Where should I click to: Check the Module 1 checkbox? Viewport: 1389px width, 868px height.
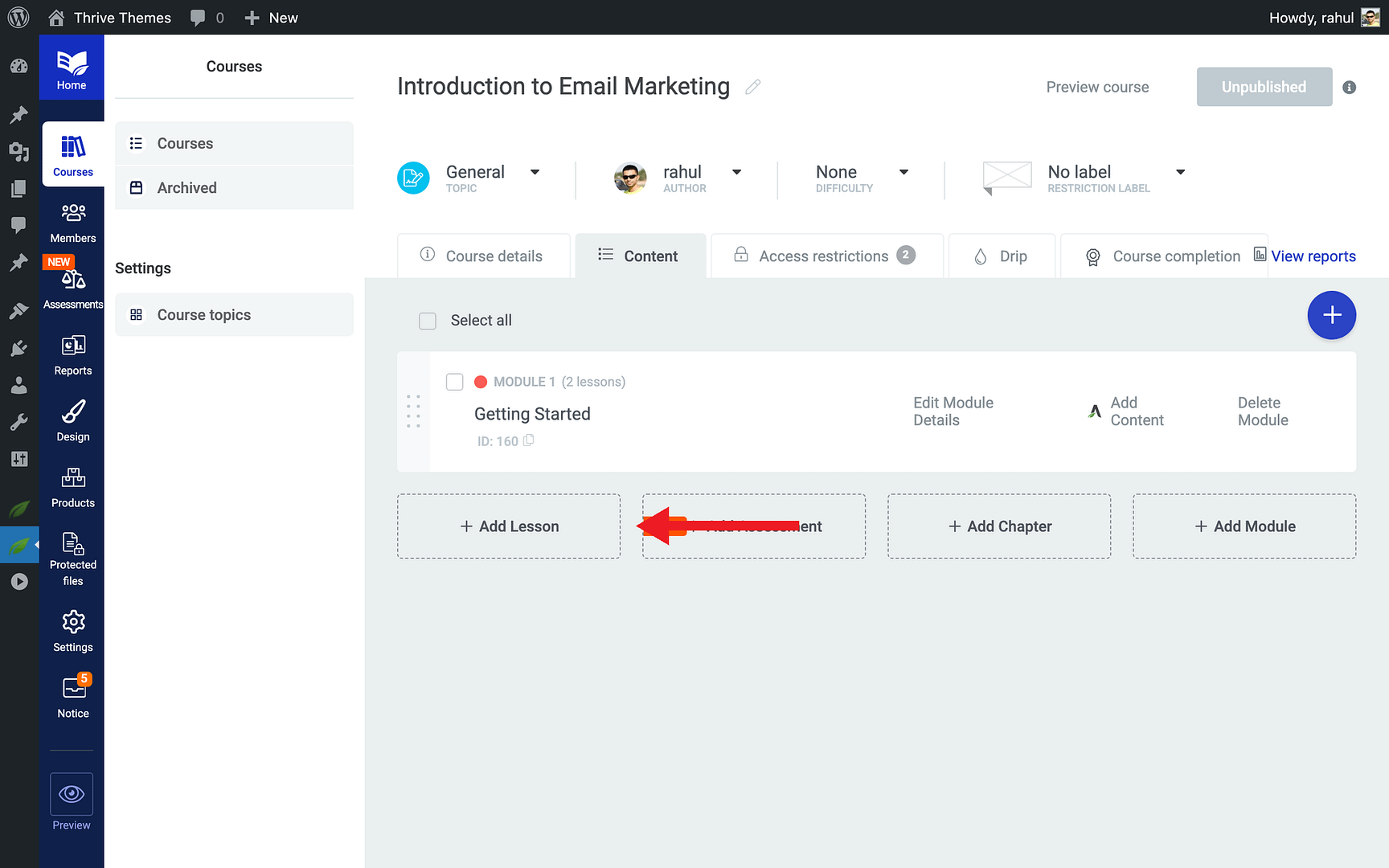(x=454, y=382)
